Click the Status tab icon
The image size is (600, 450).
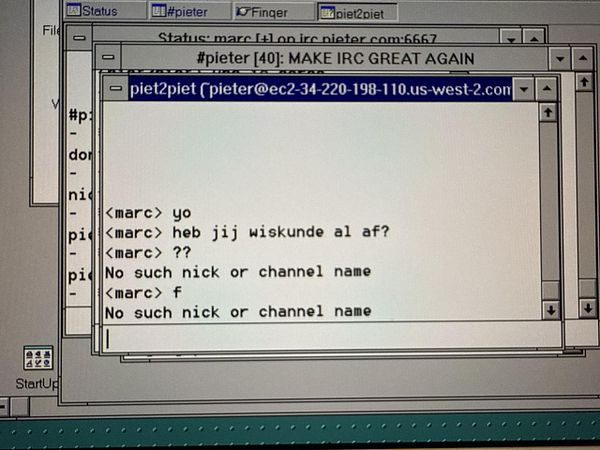(73, 10)
